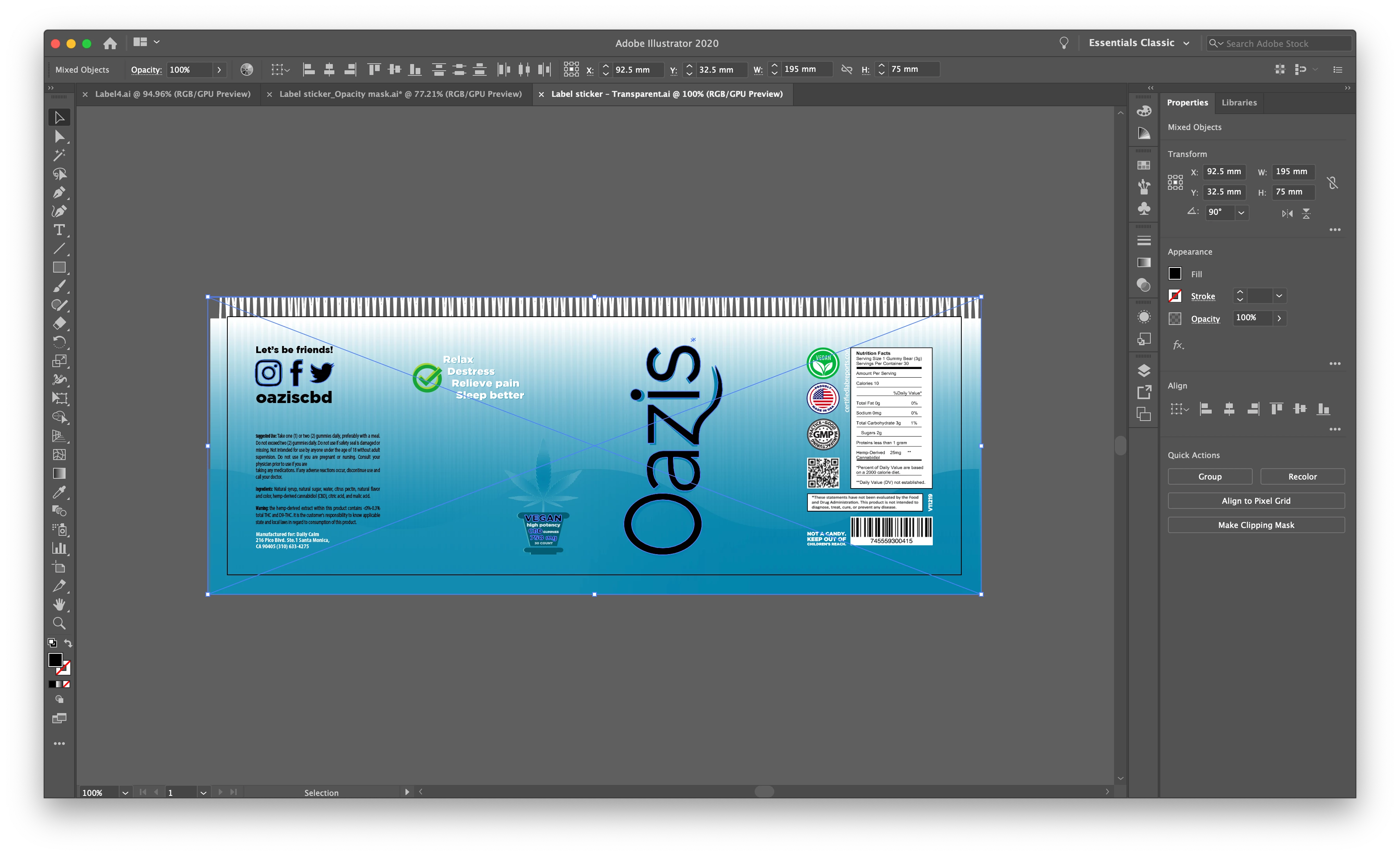This screenshot has height=856, width=1400.
Task: Switch to the Libraries tab
Action: pos(1239,103)
